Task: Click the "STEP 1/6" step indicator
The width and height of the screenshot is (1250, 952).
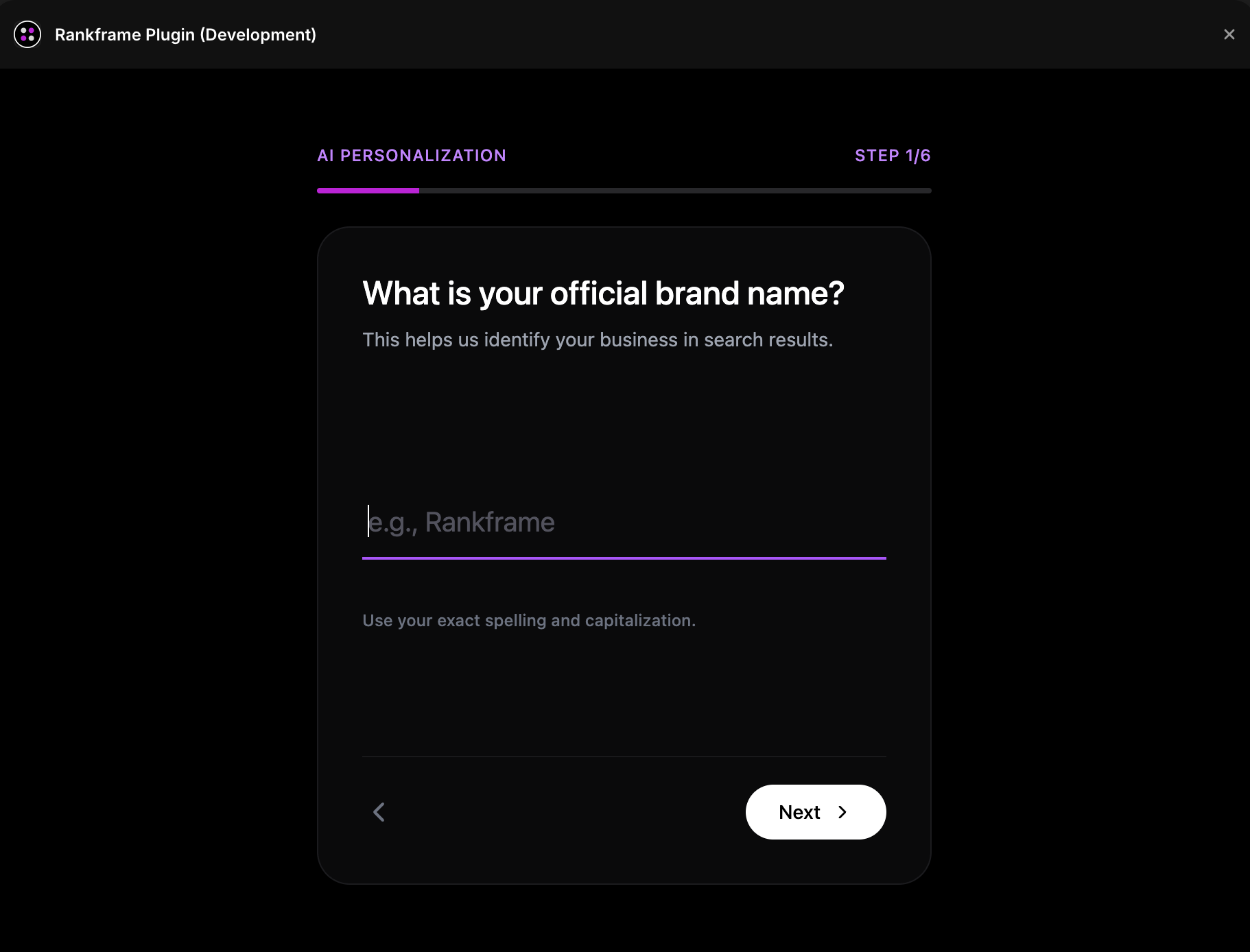Action: [x=892, y=156]
